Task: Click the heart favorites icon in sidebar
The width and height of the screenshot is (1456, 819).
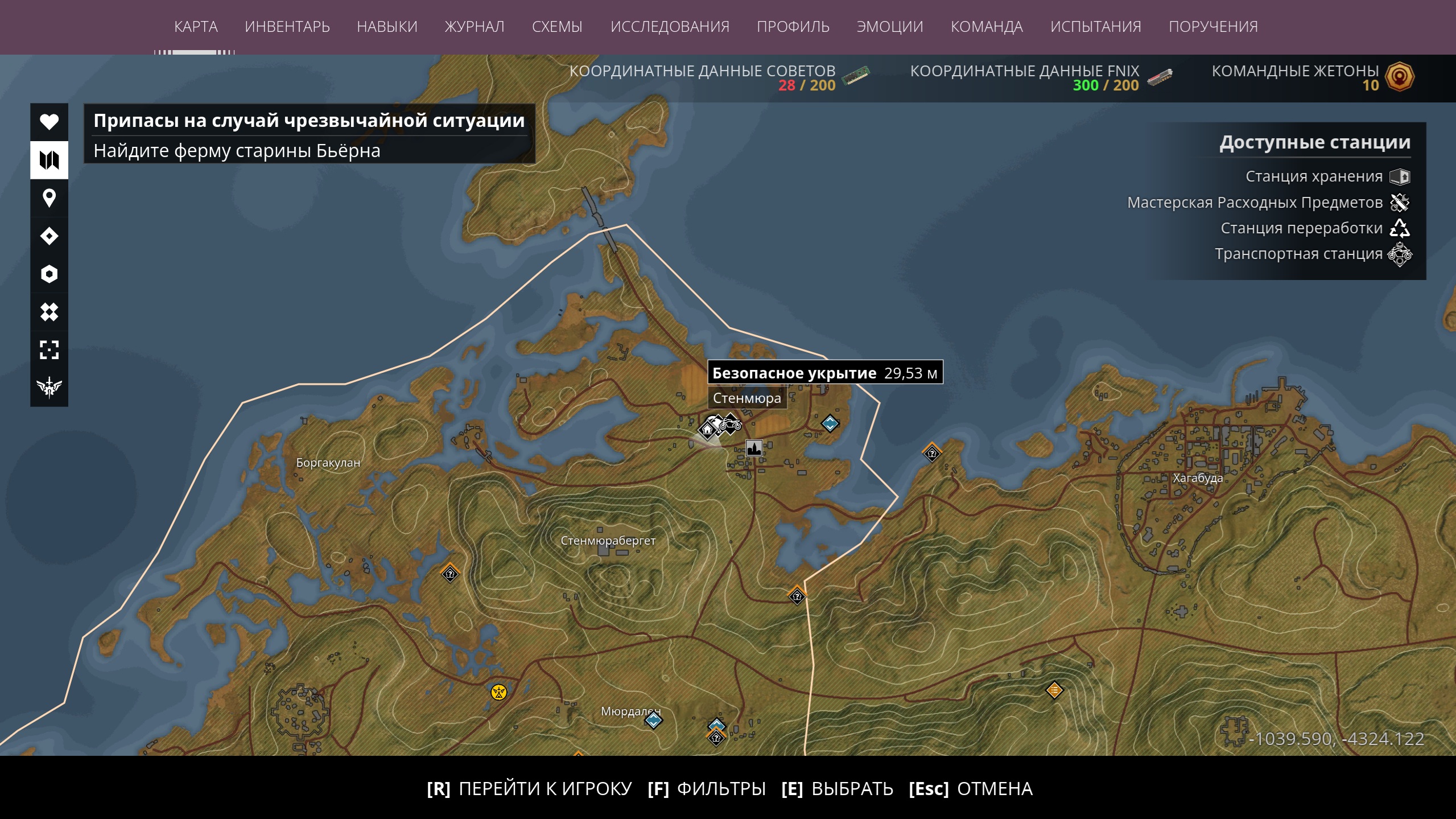Action: click(x=49, y=122)
